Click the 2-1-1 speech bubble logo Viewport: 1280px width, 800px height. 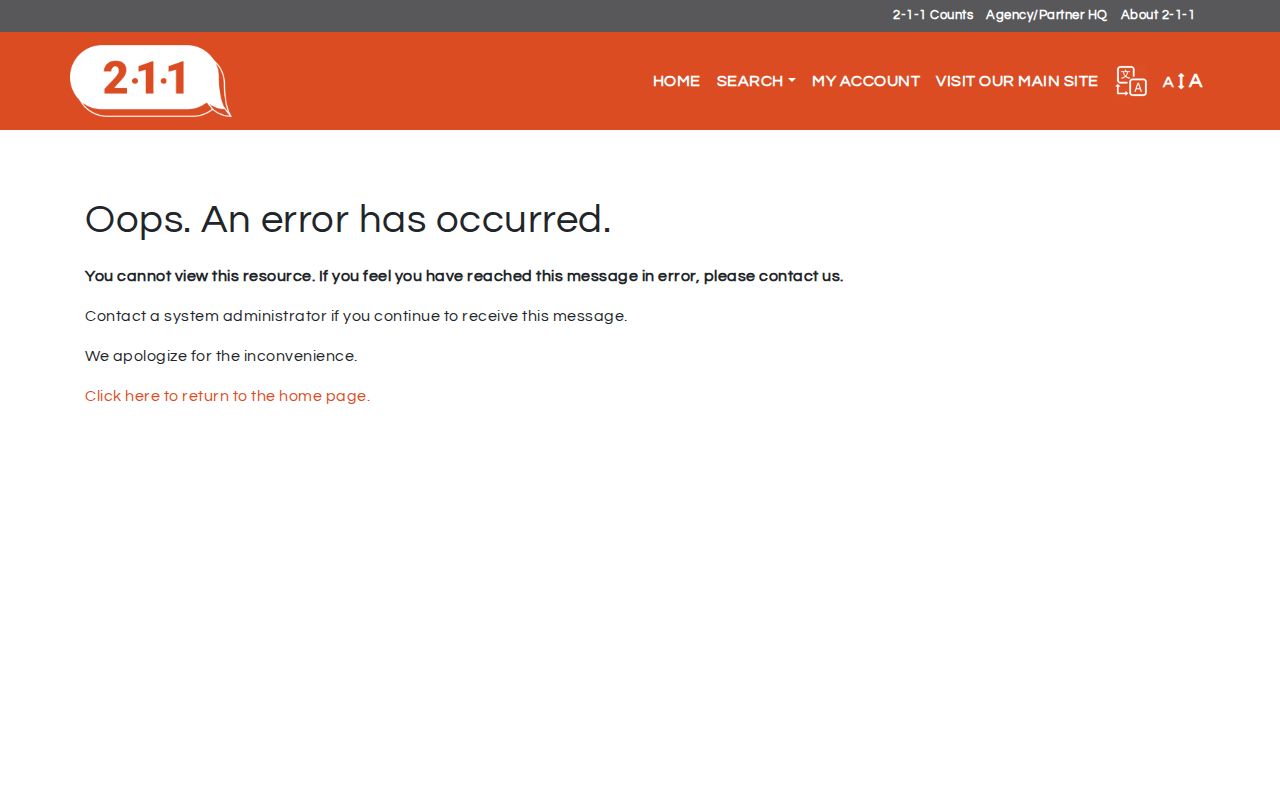[x=151, y=81]
